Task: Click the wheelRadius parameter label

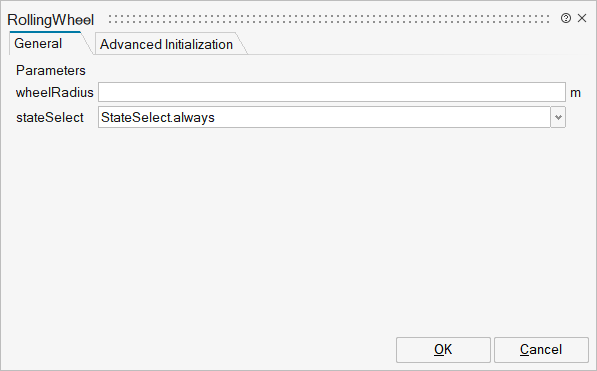Action: pos(54,93)
